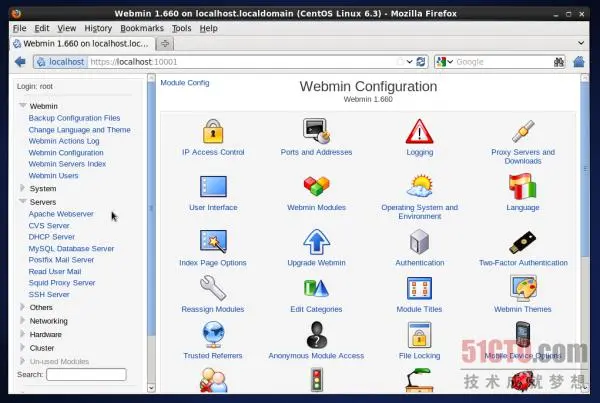
Task: Open the Edit menu
Action: pyautogui.click(x=42, y=28)
